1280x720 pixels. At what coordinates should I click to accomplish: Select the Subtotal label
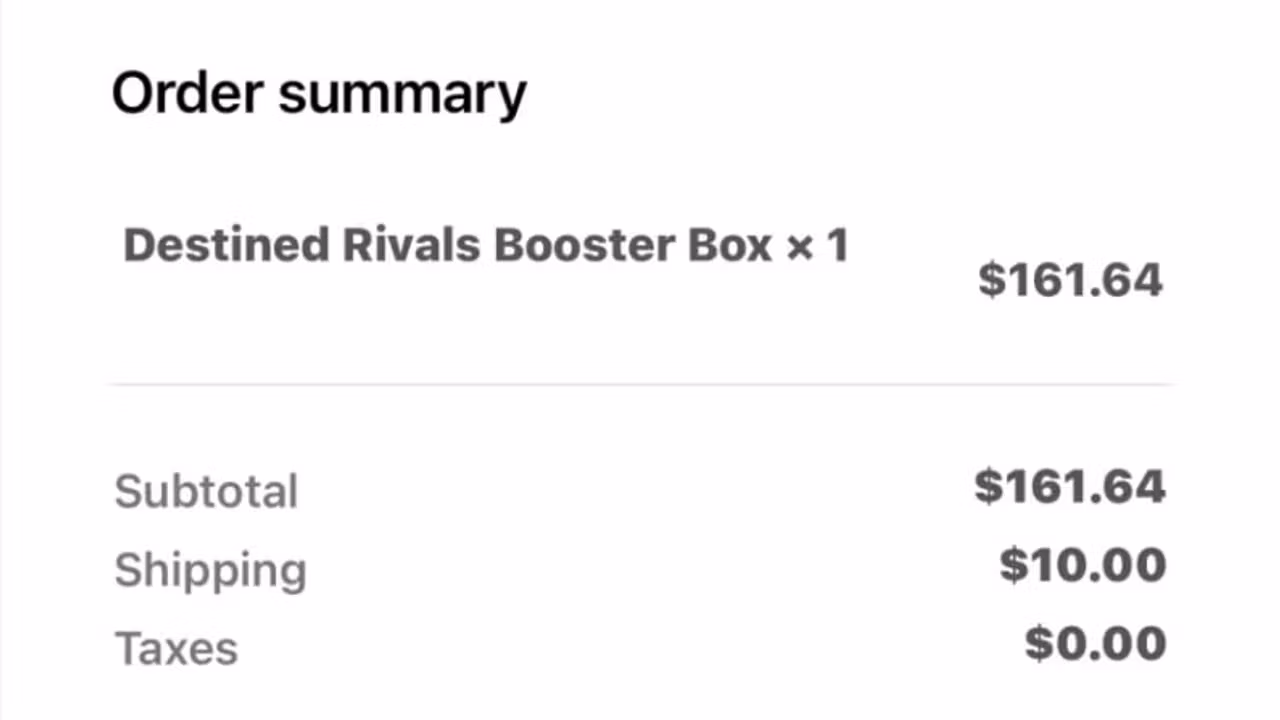click(206, 491)
